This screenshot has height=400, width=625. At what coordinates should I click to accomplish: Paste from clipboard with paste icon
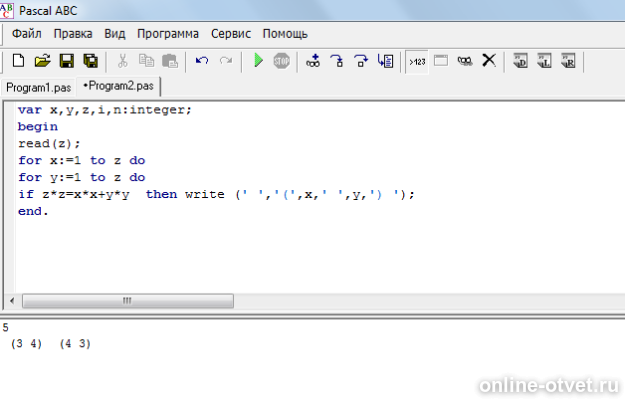click(x=170, y=61)
